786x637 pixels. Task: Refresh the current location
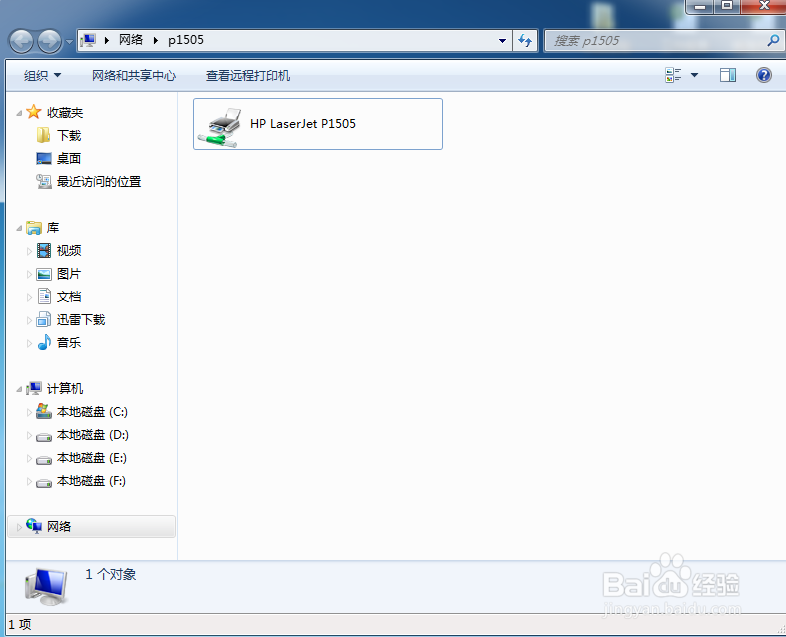[525, 41]
